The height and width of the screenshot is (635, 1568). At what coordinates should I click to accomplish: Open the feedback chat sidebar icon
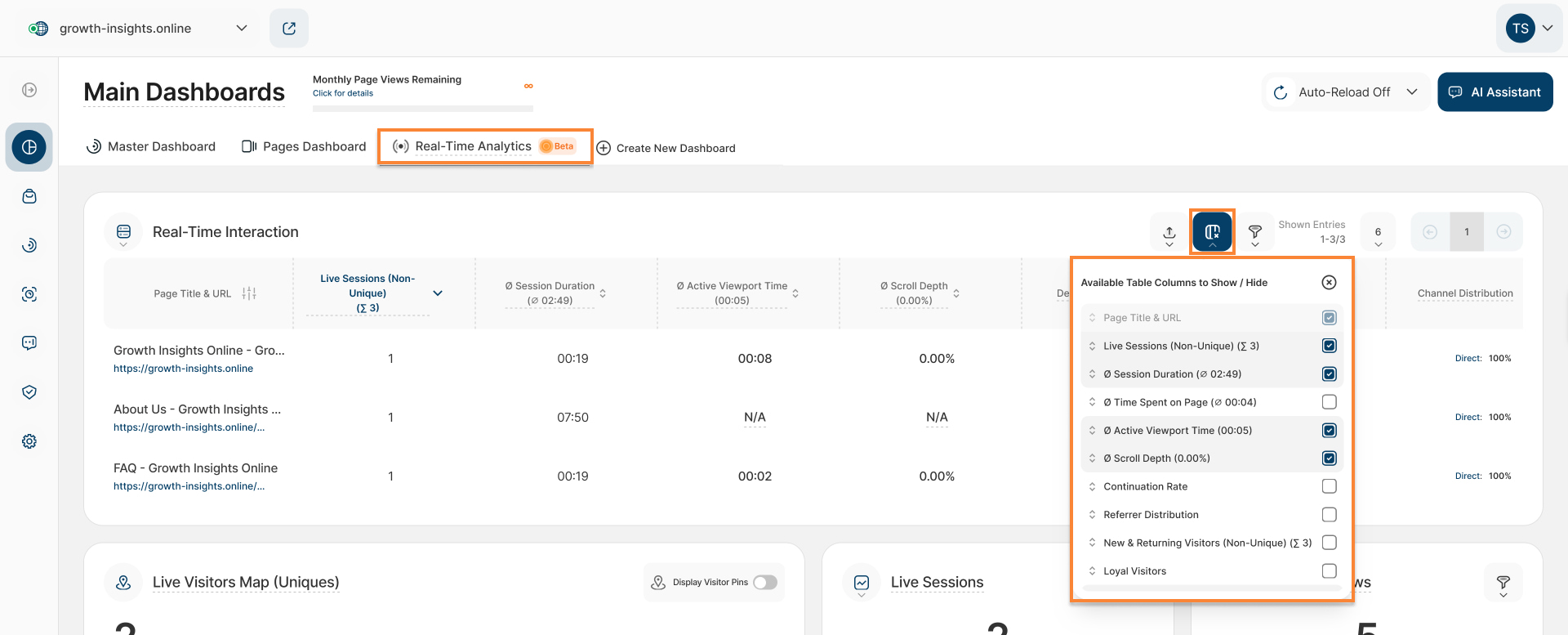(x=29, y=343)
